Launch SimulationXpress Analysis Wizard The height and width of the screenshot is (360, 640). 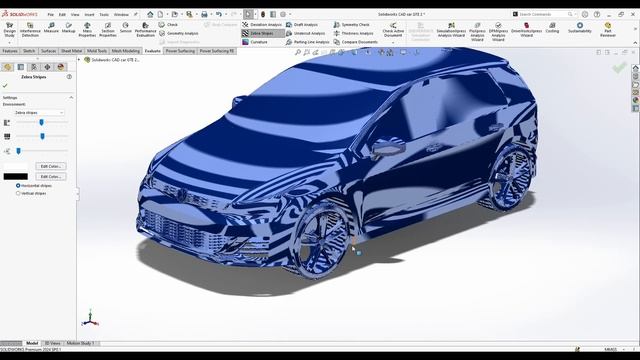451,30
